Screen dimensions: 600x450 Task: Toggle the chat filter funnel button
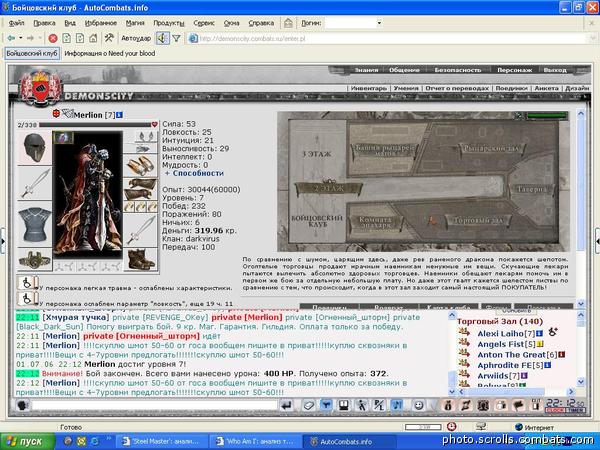(326, 405)
